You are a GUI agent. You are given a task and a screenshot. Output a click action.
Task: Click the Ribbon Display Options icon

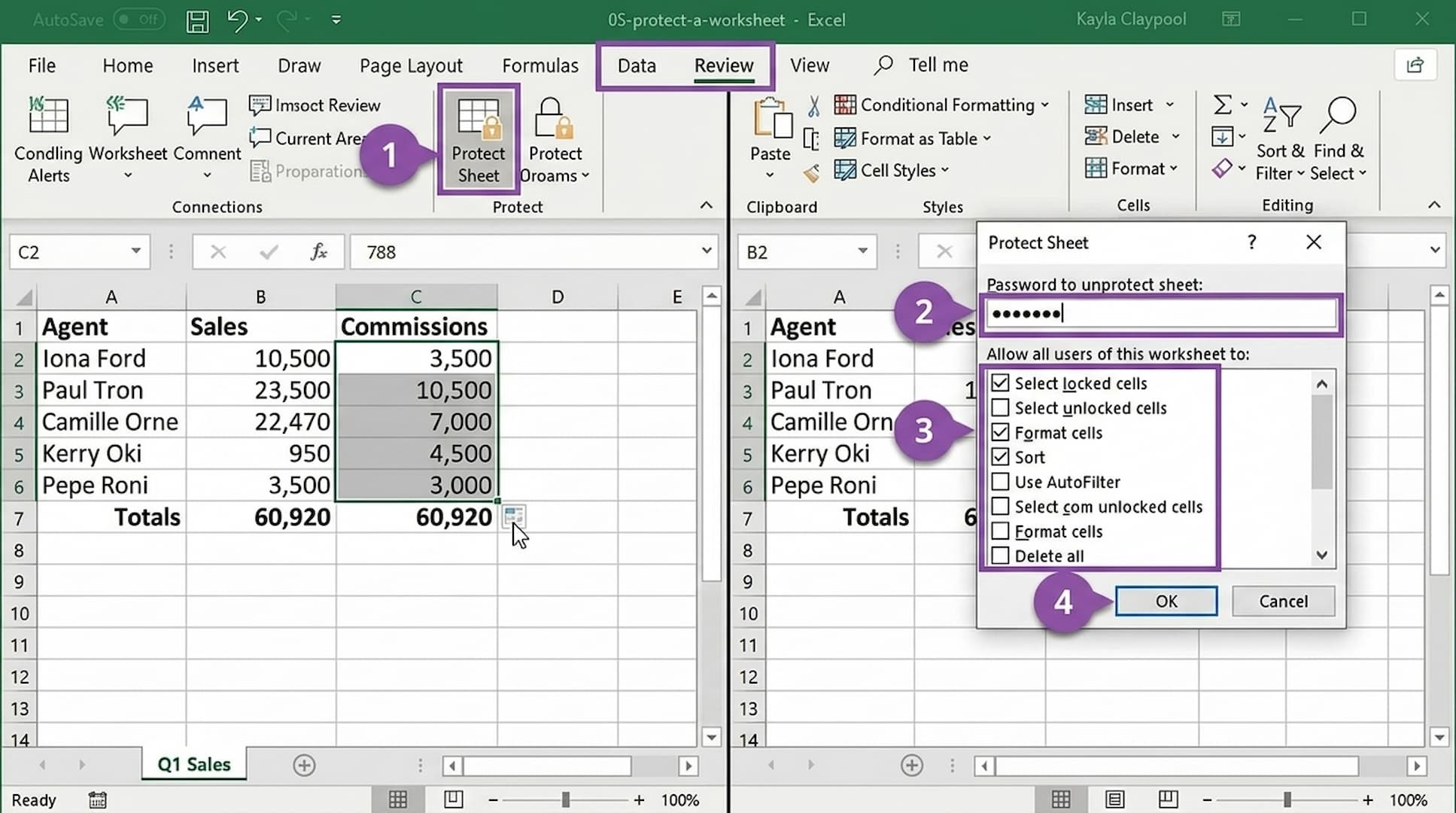[1231, 20]
